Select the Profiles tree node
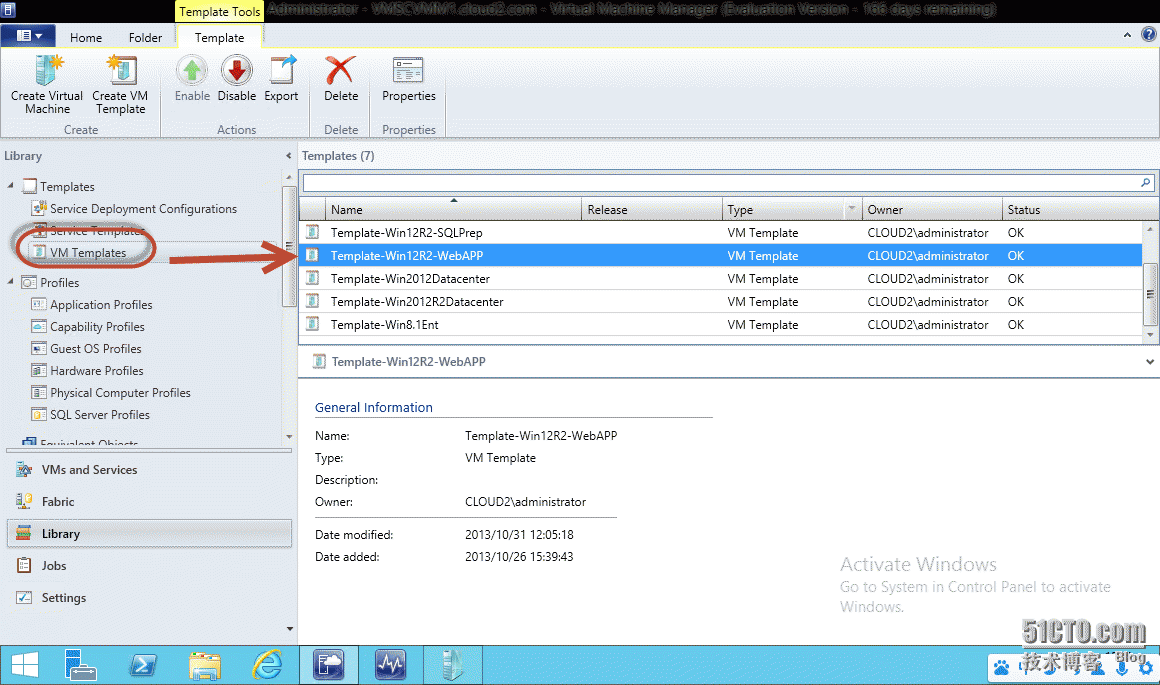1160x685 pixels. click(59, 283)
